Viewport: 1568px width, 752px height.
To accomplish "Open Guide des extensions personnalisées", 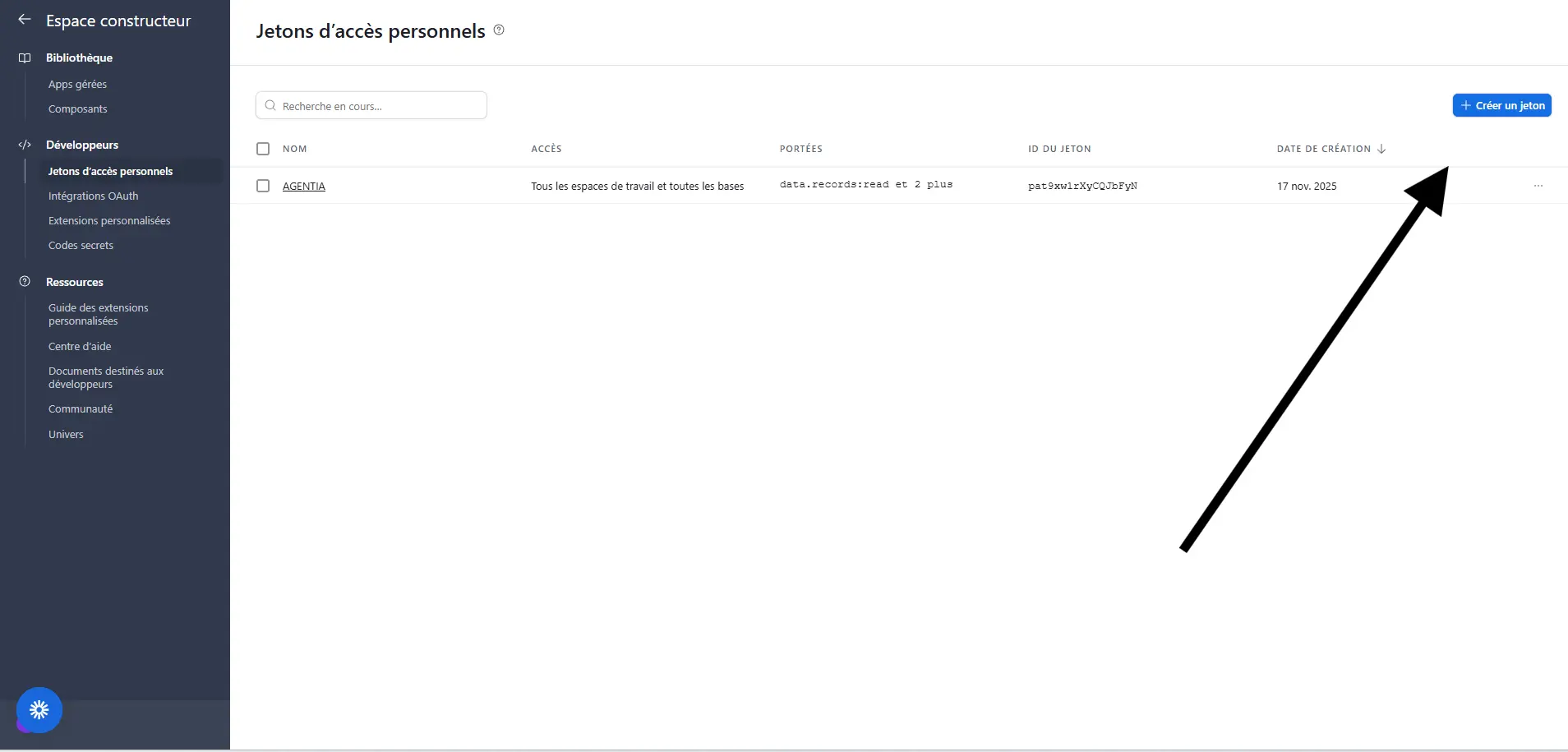I will 98,314.
